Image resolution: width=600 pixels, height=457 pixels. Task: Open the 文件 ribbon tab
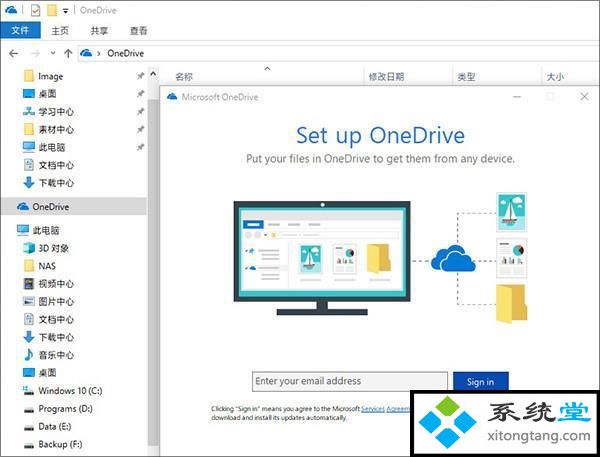tap(20, 30)
